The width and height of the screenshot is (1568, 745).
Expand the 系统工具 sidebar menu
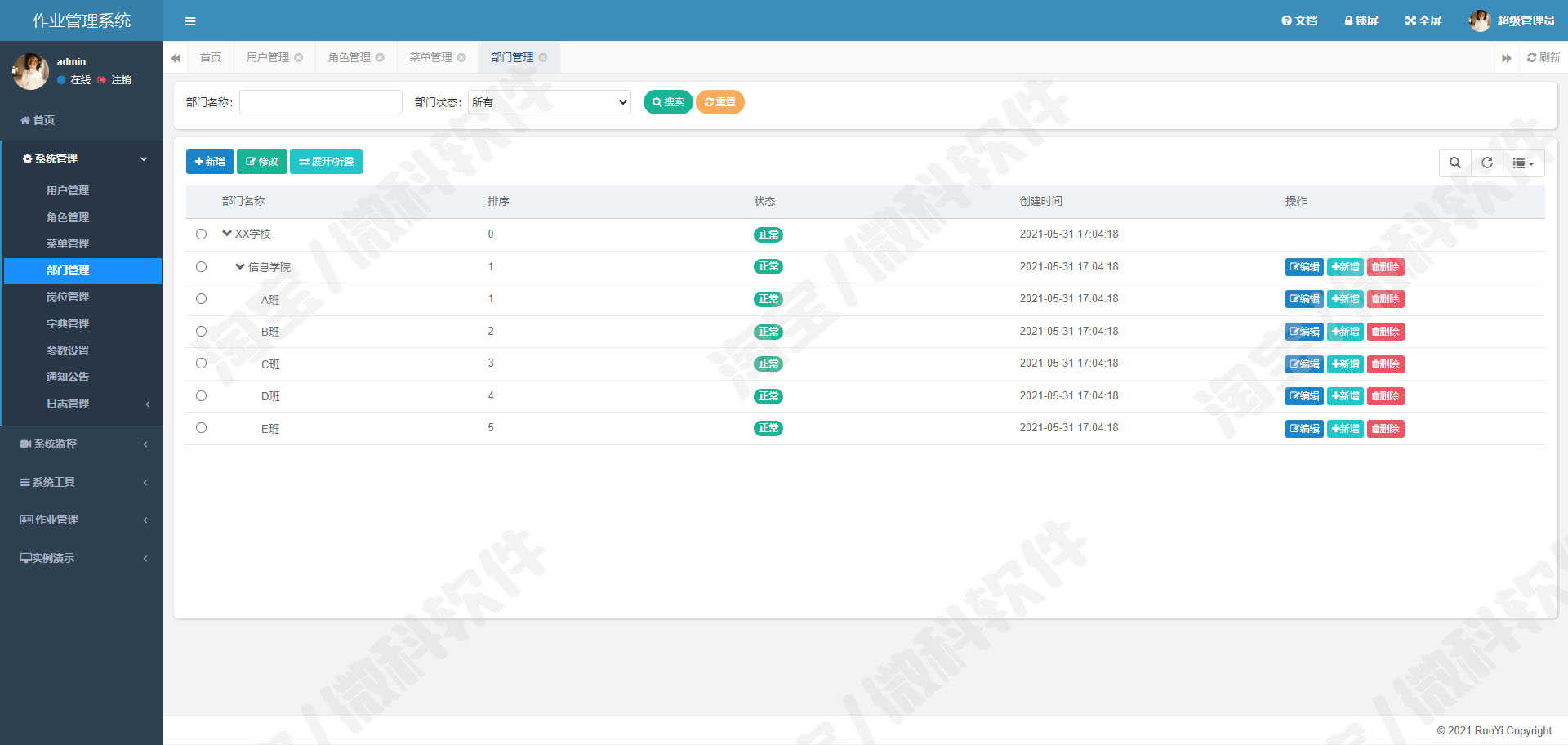click(x=82, y=482)
